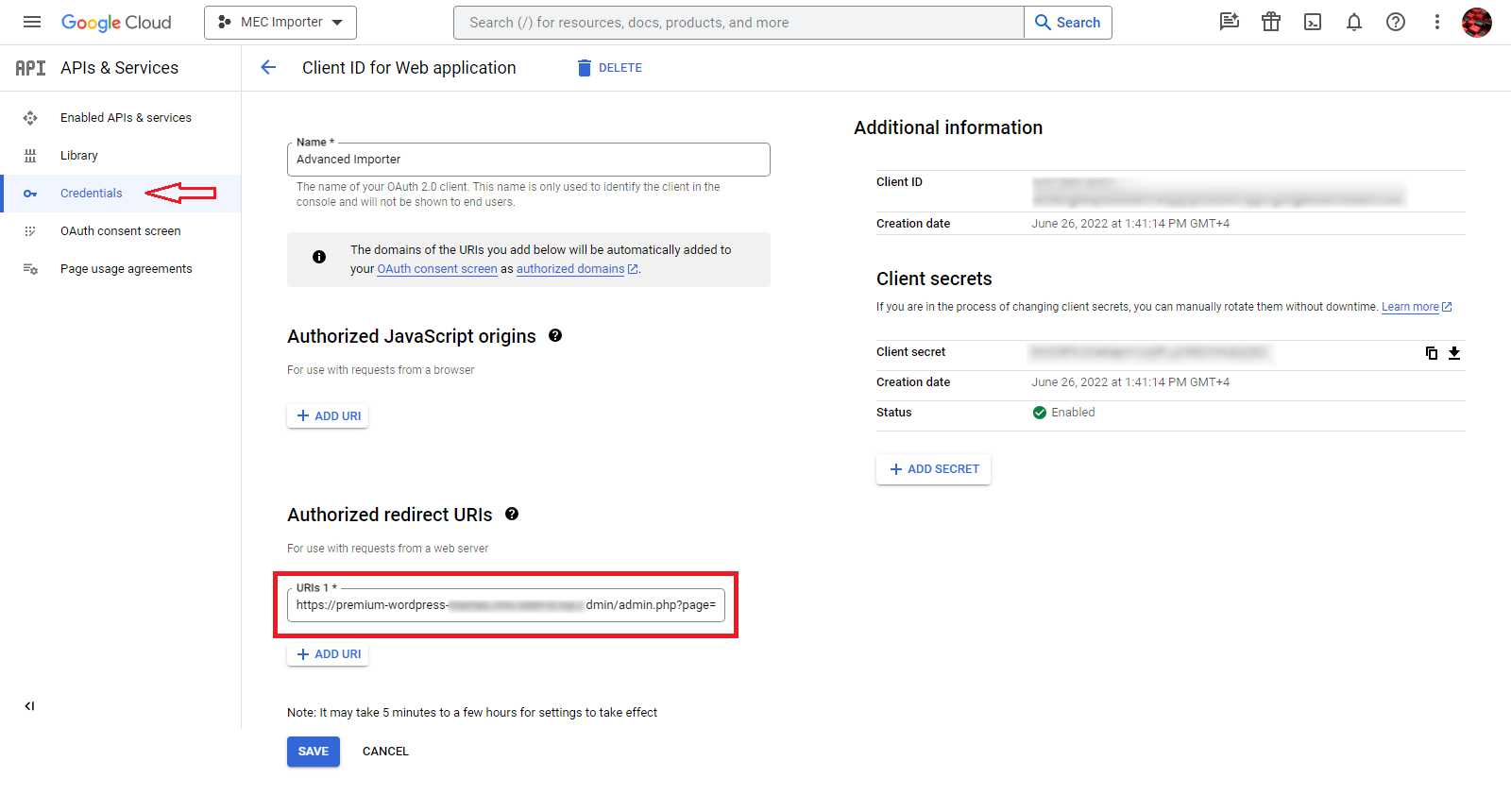Delete this OAuth client
This screenshot has width=1511, height=812.
coord(610,68)
